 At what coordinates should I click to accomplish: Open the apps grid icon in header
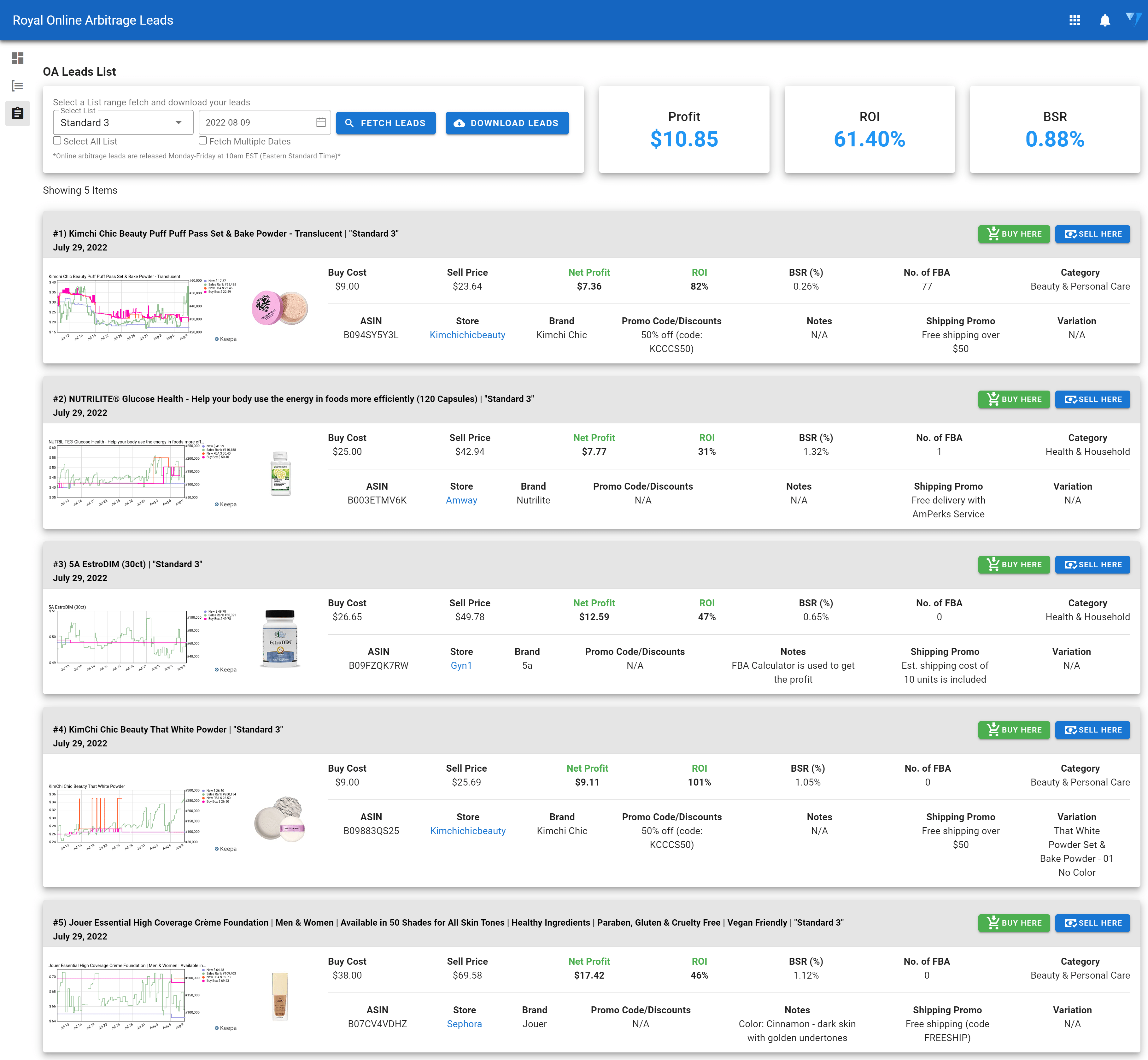coord(1075,21)
